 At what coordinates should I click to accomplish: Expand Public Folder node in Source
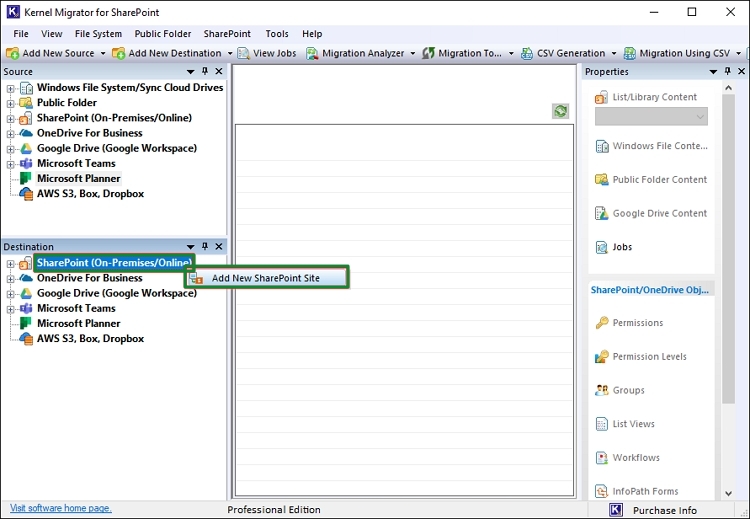pos(11,103)
